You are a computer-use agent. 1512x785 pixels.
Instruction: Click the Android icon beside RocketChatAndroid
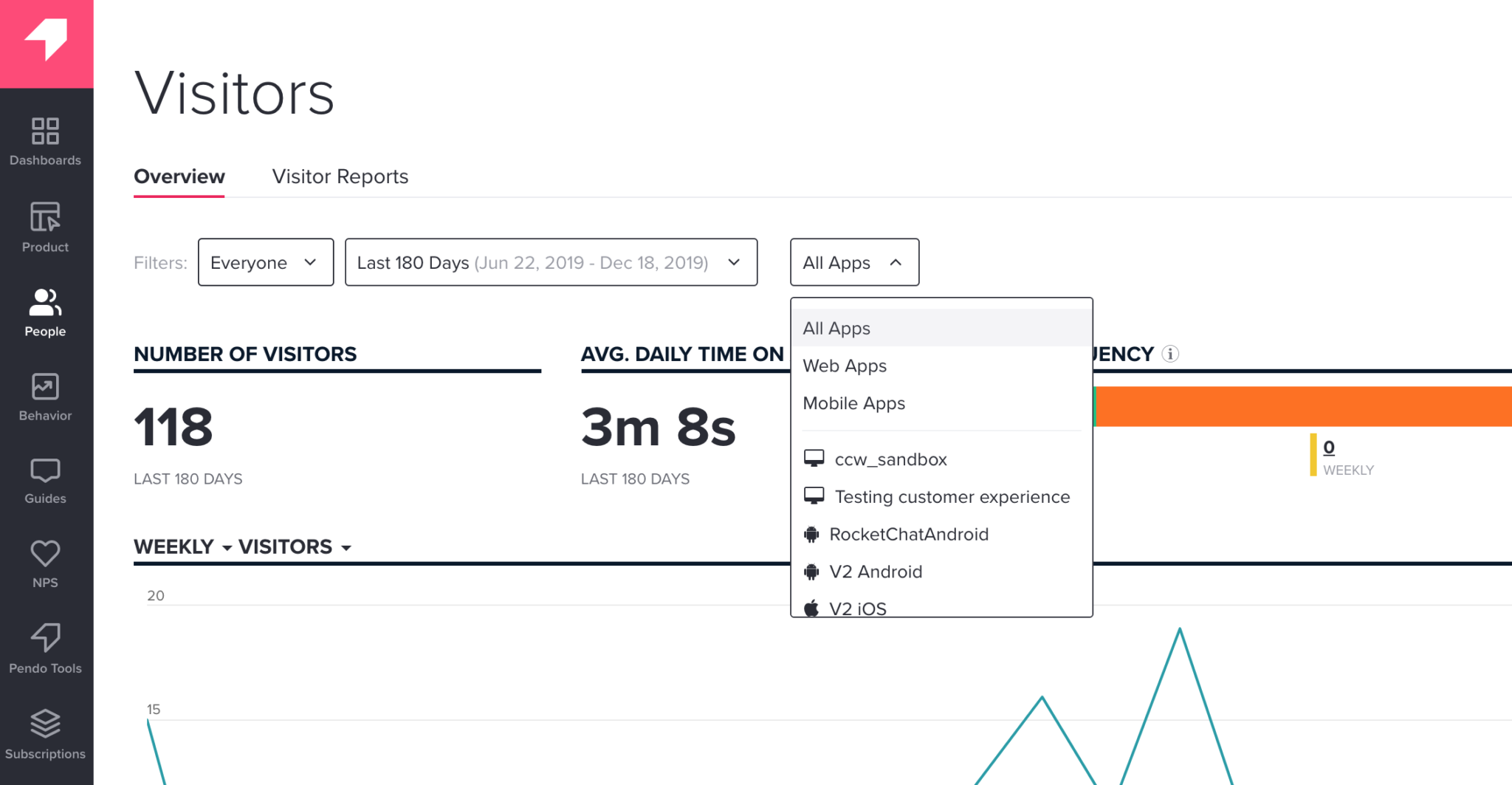click(x=812, y=534)
